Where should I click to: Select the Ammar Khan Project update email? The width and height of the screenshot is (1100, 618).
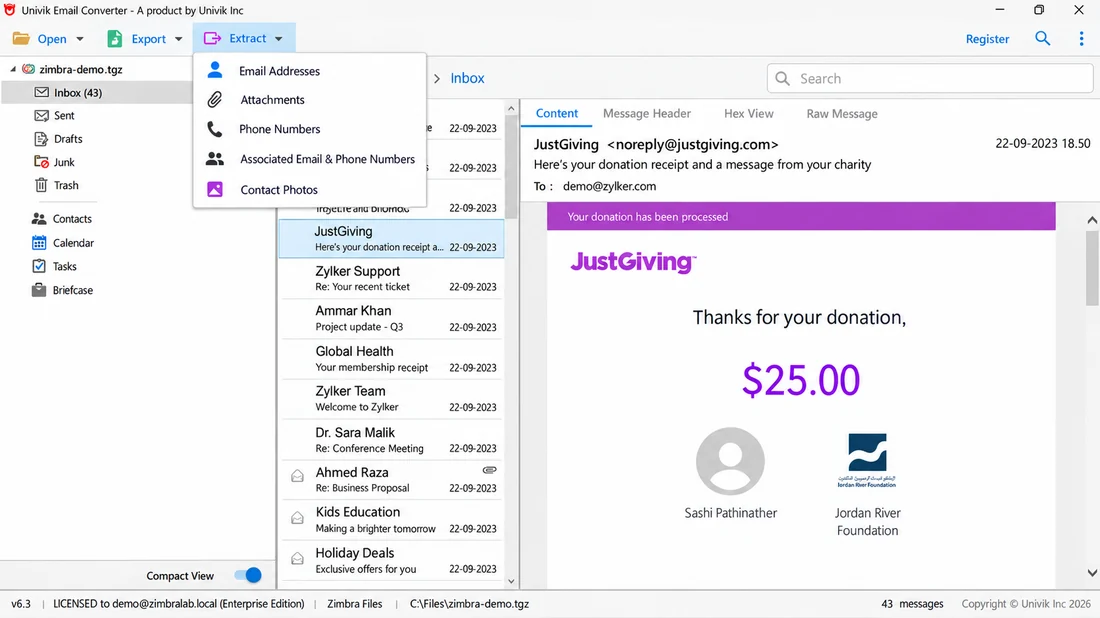pos(391,318)
